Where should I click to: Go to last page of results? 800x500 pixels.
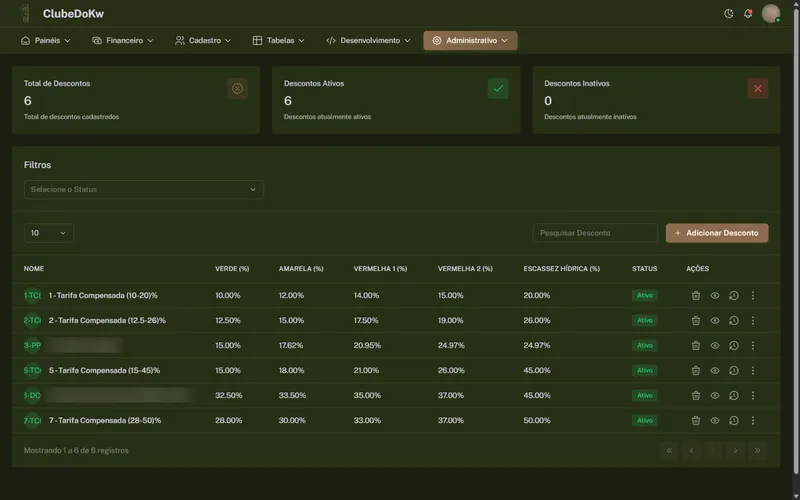[x=757, y=451]
